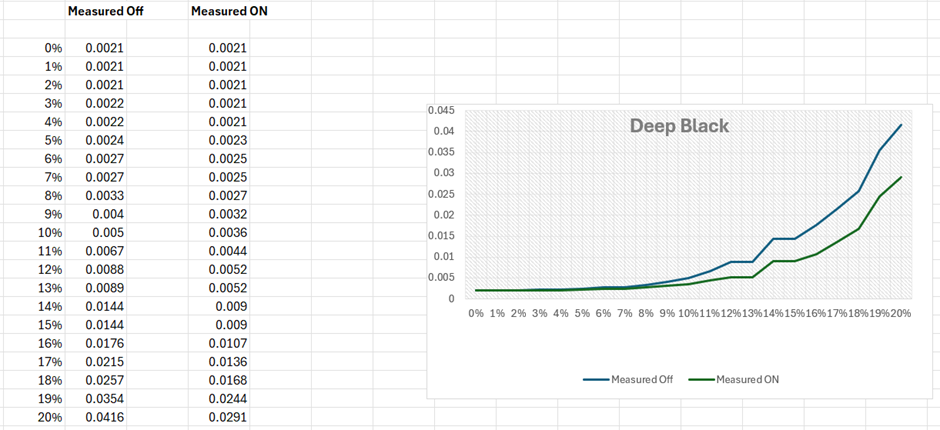Select the cell containing 0.0136
The width and height of the screenshot is (940, 430).
(228, 362)
